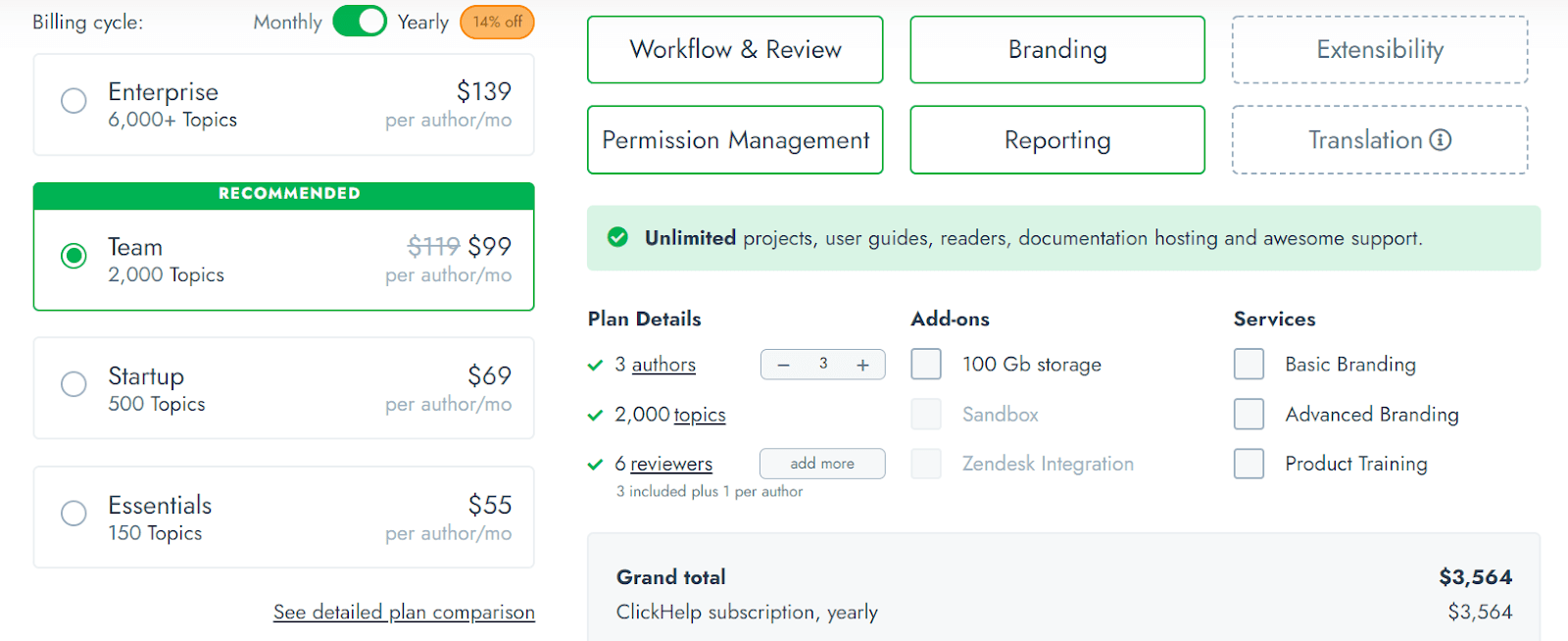Choose the Essentials plan radio button
1568x641 pixels.
click(73, 514)
